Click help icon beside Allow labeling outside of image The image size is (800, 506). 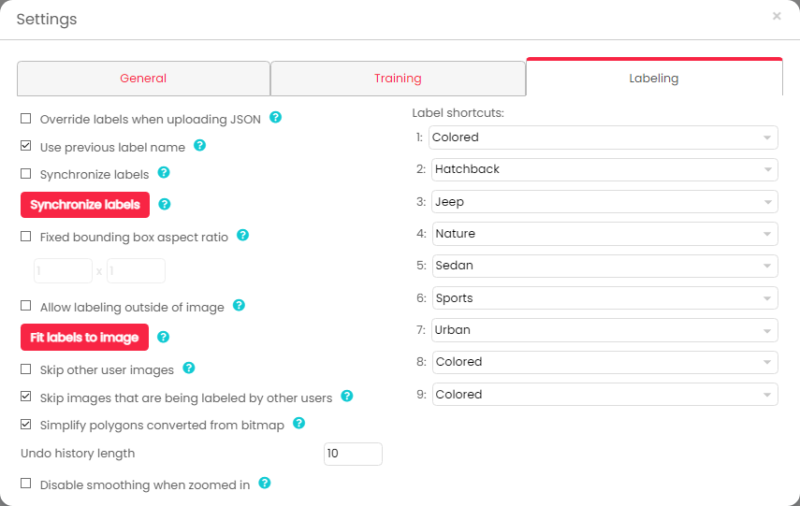[239, 306]
